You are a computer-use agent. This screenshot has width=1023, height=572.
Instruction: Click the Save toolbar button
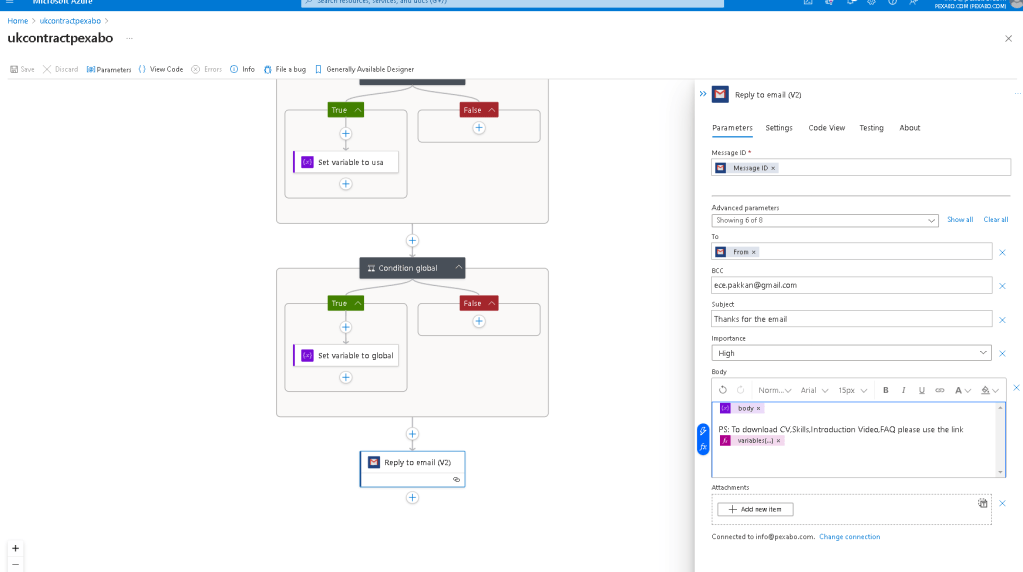[22, 69]
